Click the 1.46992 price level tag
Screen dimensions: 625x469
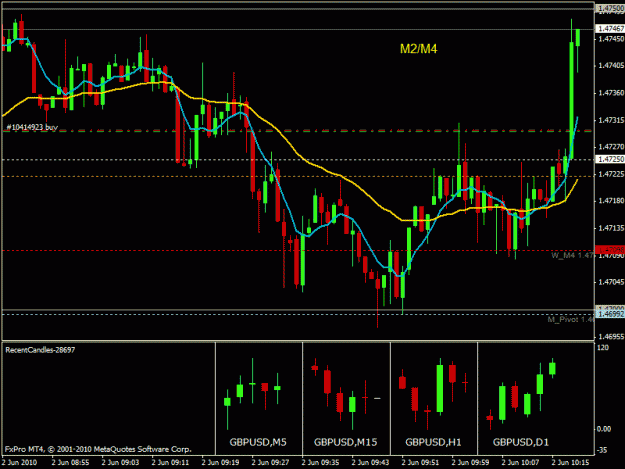coord(610,314)
